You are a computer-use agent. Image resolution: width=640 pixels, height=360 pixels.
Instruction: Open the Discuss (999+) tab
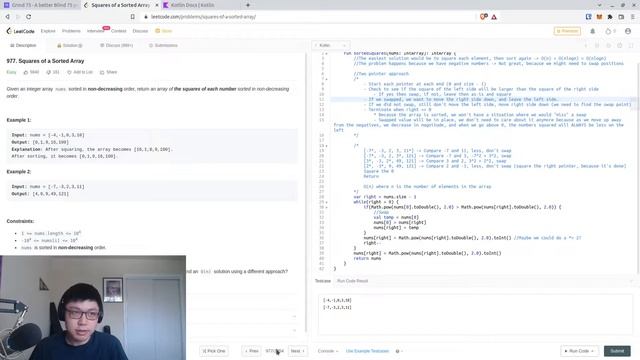click(116, 45)
